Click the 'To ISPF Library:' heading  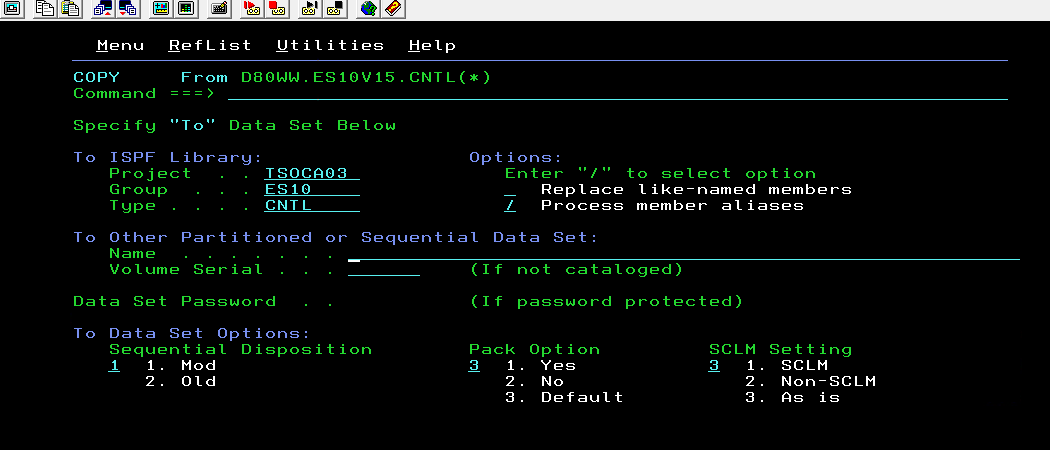coord(168,158)
